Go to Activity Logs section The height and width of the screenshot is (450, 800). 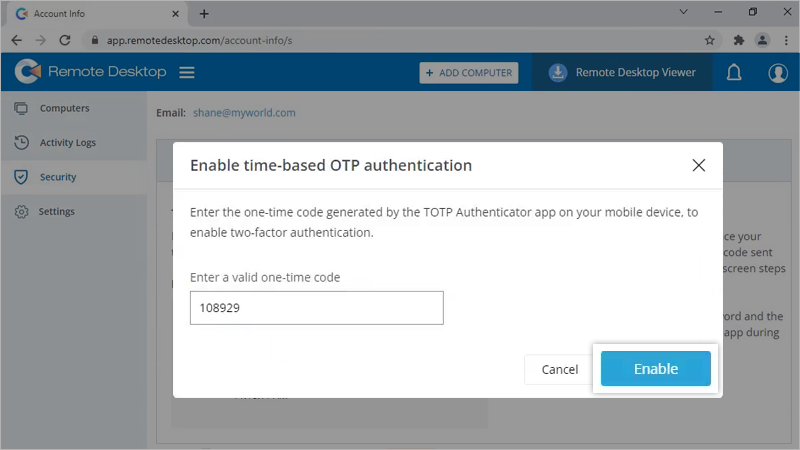coord(67,143)
